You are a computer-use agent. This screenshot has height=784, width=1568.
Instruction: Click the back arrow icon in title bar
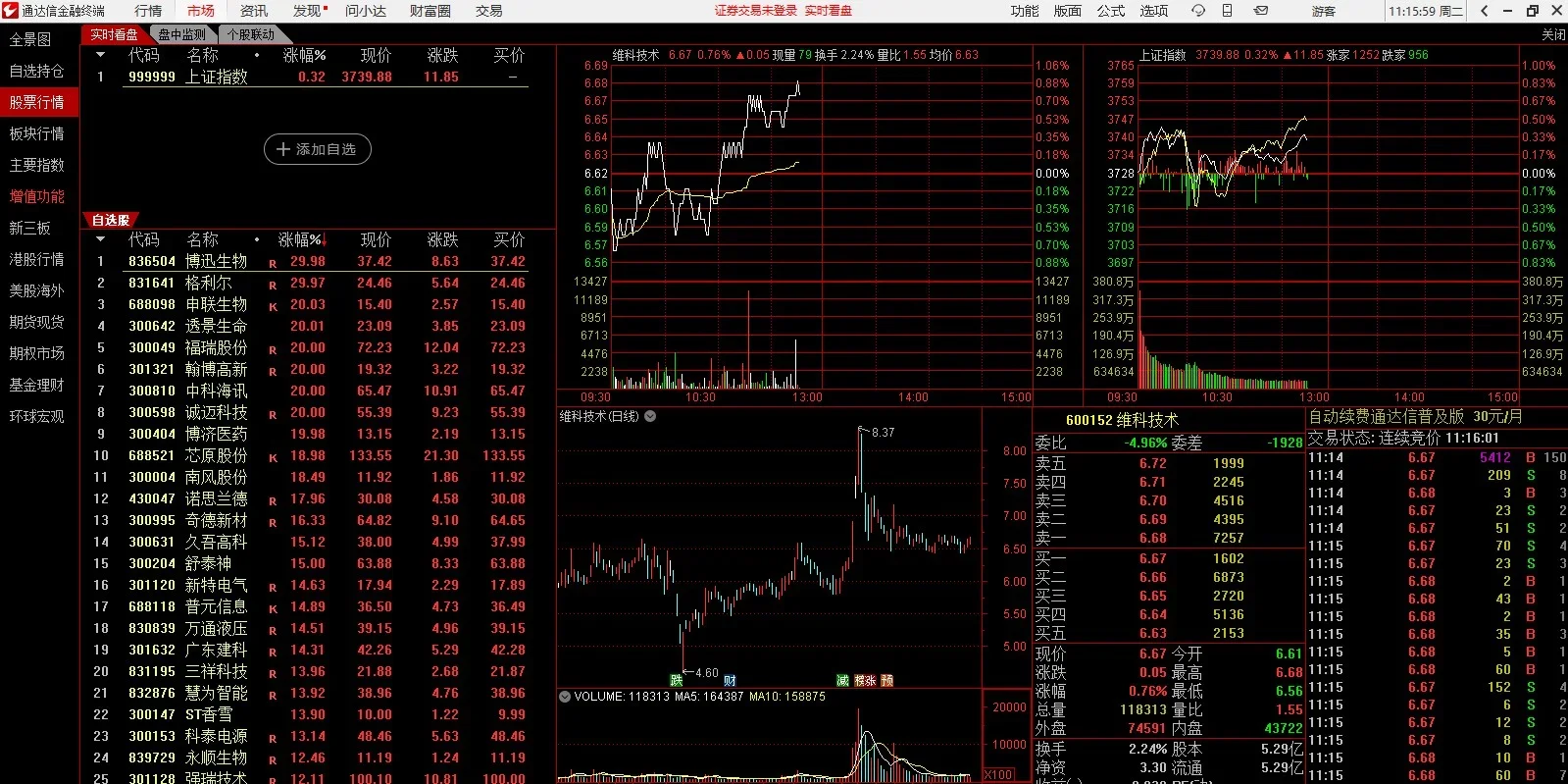[1485, 11]
